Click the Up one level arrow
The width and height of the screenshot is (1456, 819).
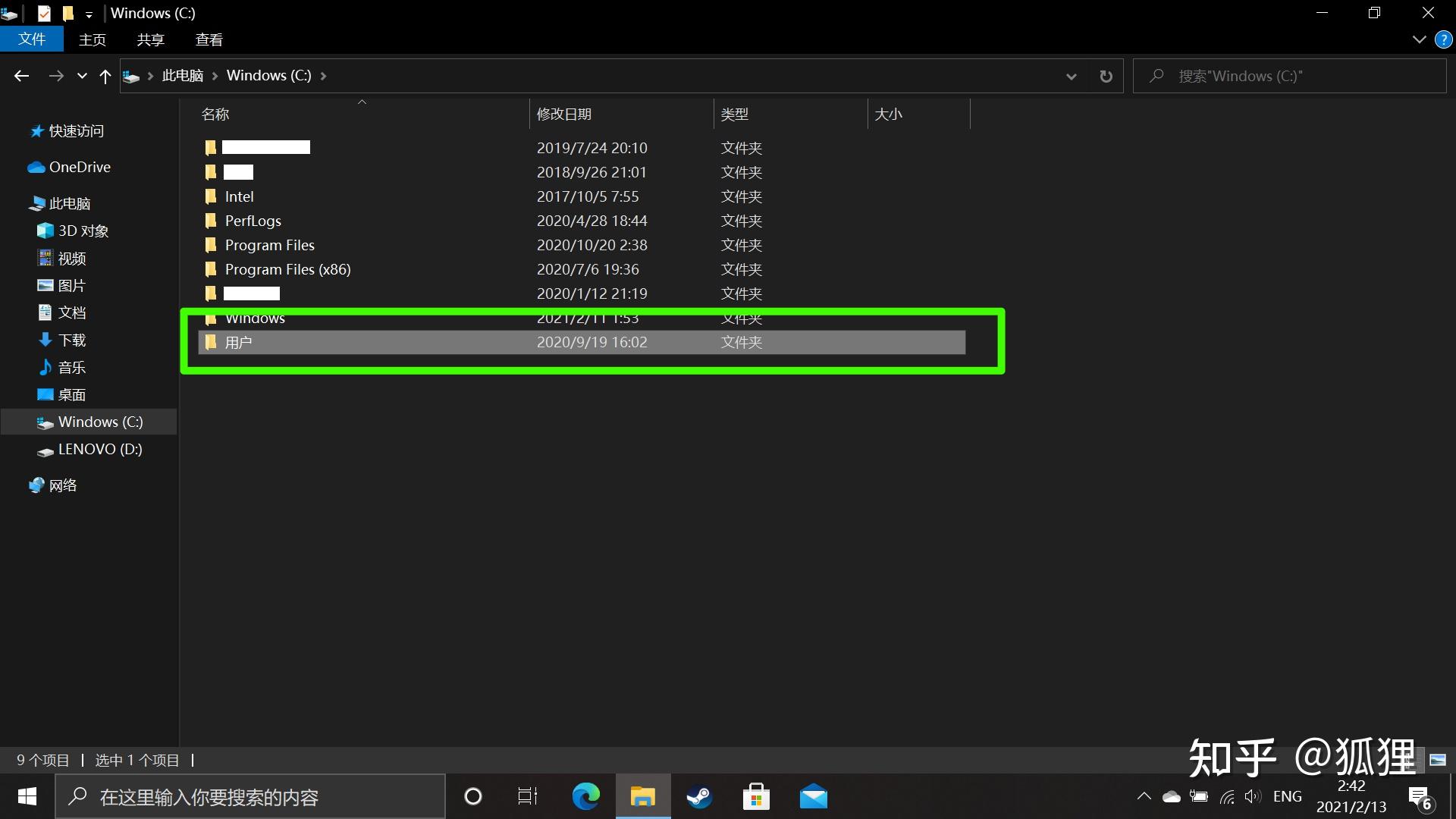click(x=105, y=76)
